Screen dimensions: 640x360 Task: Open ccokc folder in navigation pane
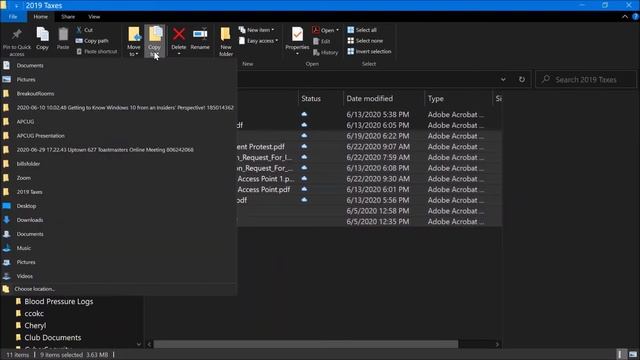[34, 314]
